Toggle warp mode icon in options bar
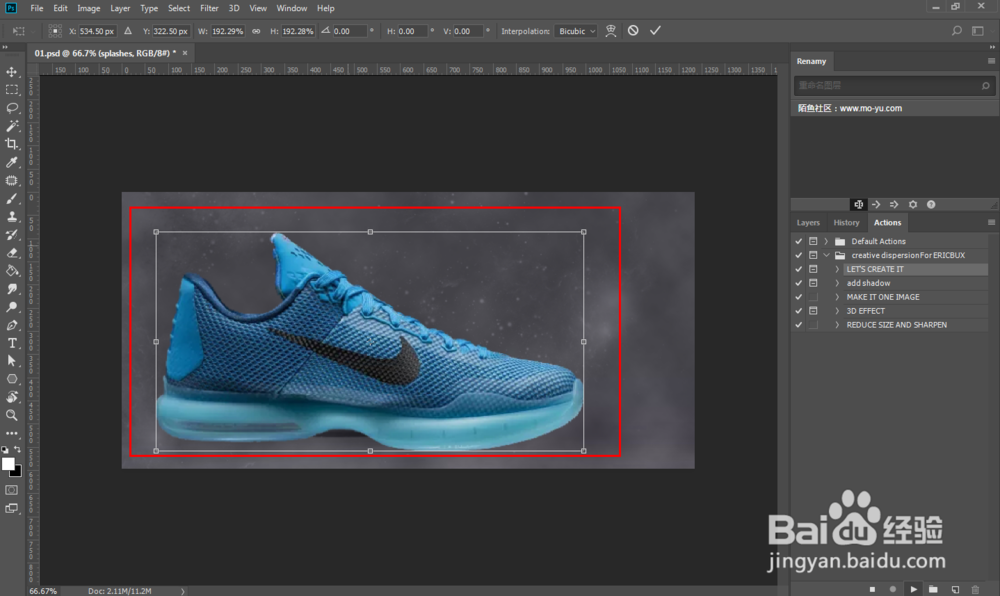This screenshot has width=1000, height=596. tap(611, 31)
